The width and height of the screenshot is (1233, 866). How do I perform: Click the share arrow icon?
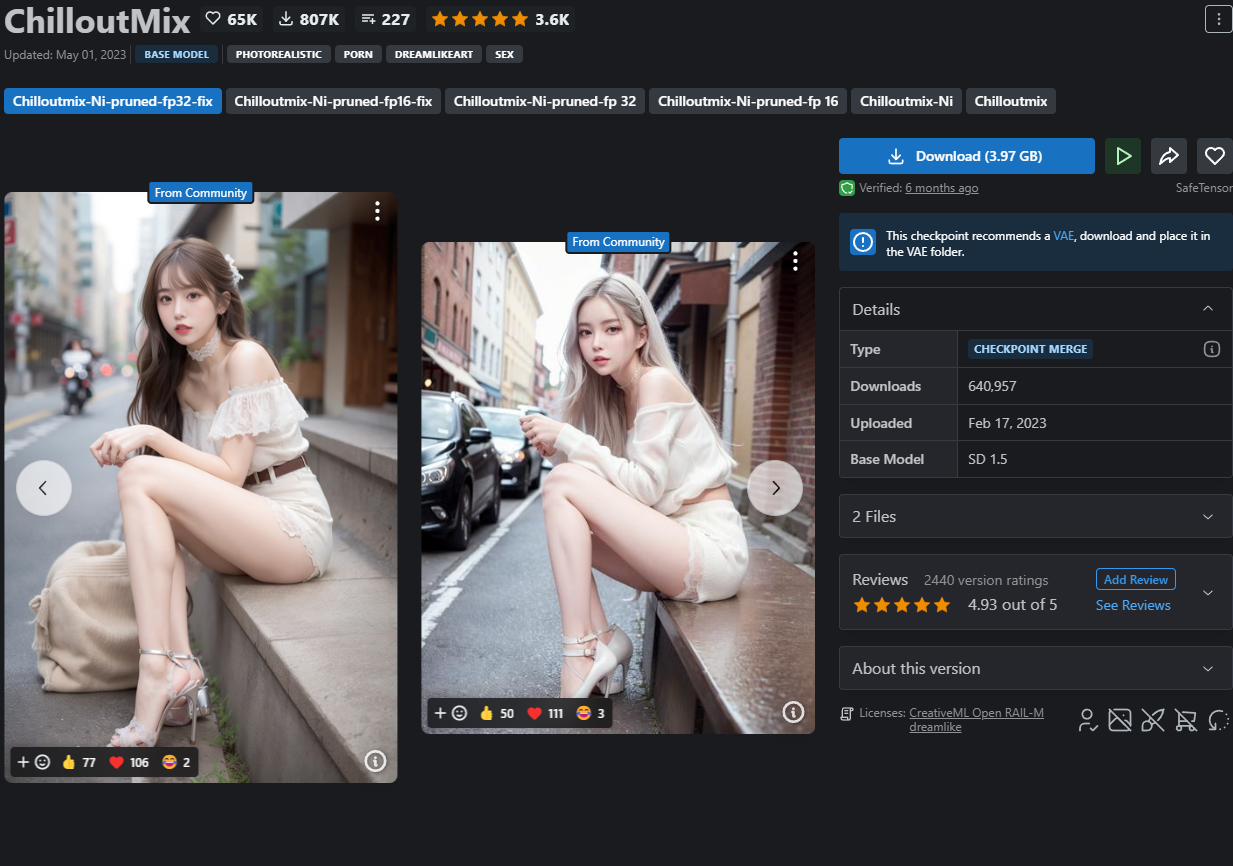1168,156
